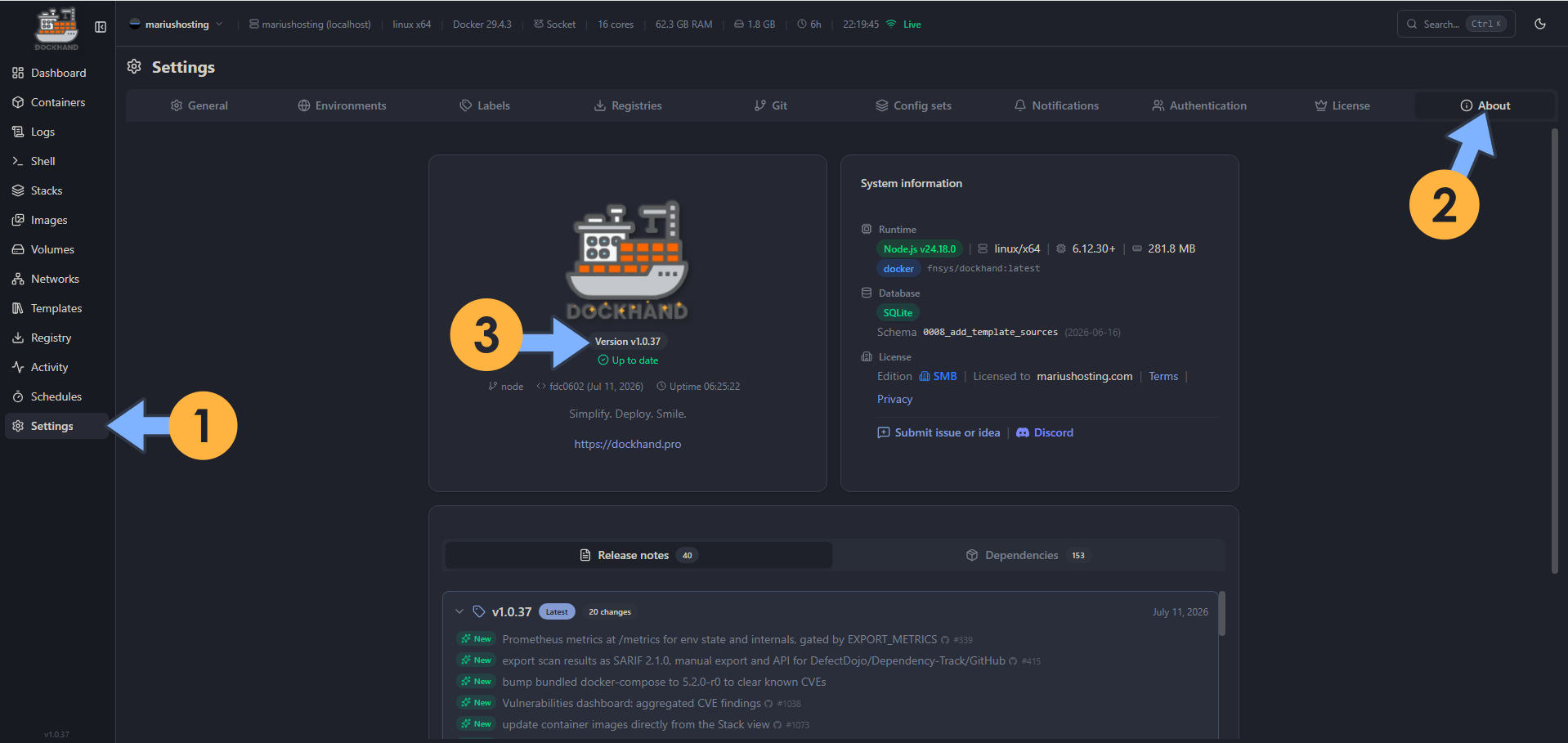Go to Logs page
Screen dimensions: 1568x743
tap(56, 132)
